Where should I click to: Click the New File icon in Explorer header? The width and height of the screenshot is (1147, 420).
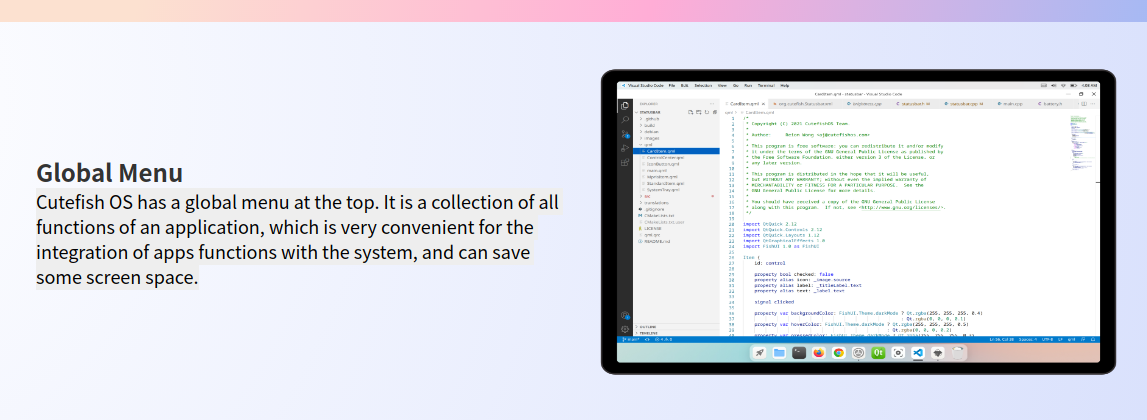pyautogui.click(x=690, y=112)
